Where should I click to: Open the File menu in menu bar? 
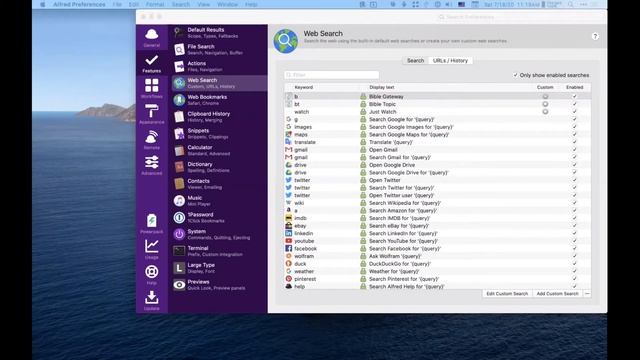[117, 4]
